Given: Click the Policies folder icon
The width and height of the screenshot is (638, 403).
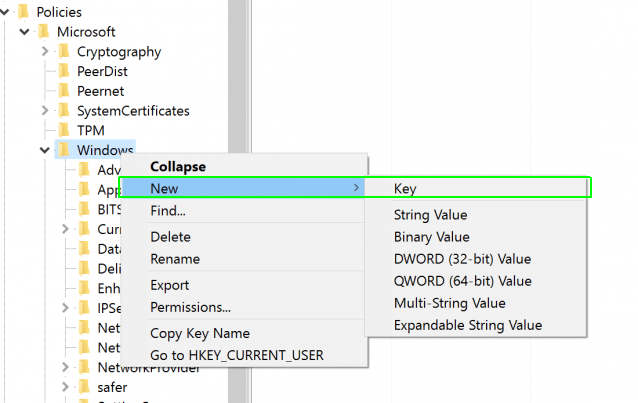Looking at the screenshot, I should coord(24,12).
